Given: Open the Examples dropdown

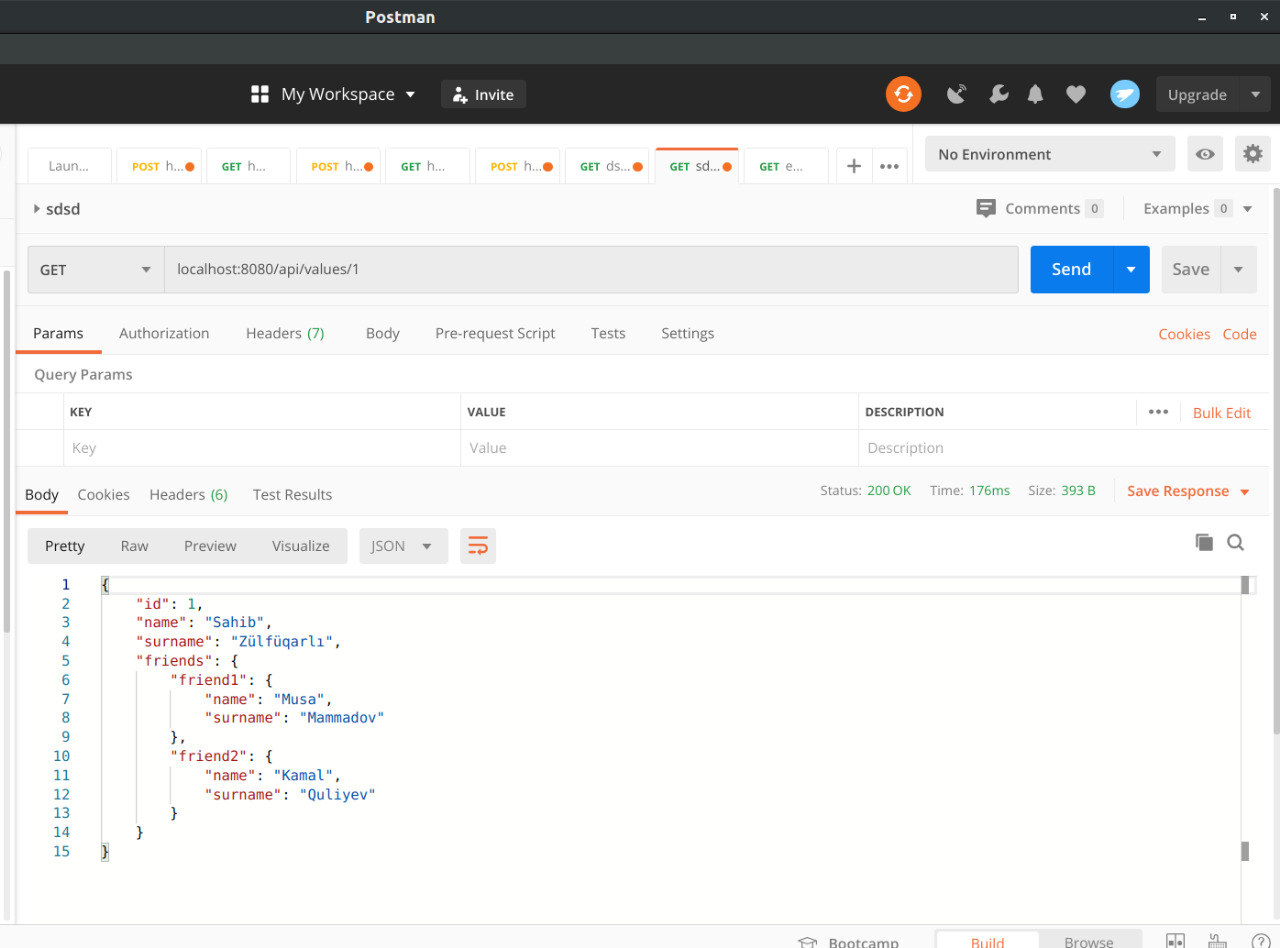Looking at the screenshot, I should (x=1198, y=208).
